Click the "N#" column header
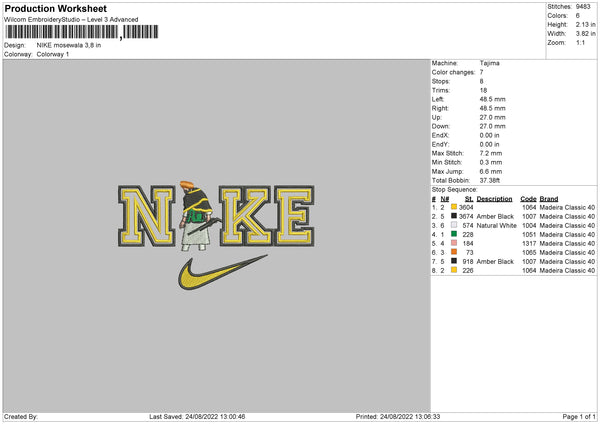Screen dimensions: 600x424 coord(445,199)
